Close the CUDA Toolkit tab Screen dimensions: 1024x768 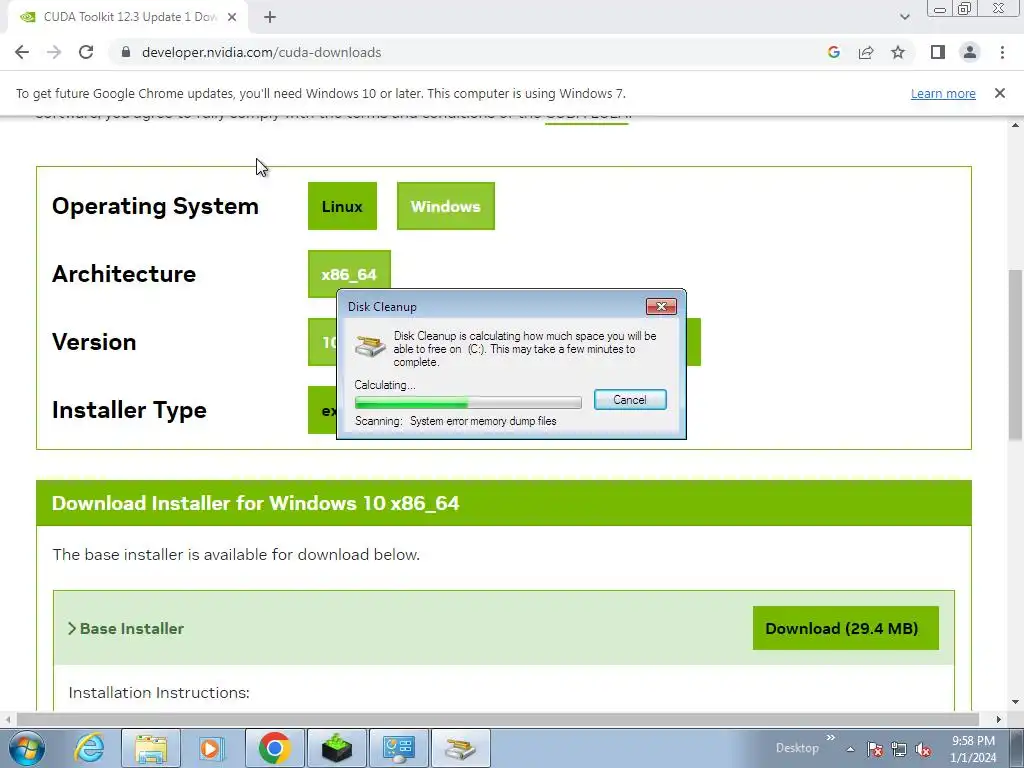pos(232,17)
